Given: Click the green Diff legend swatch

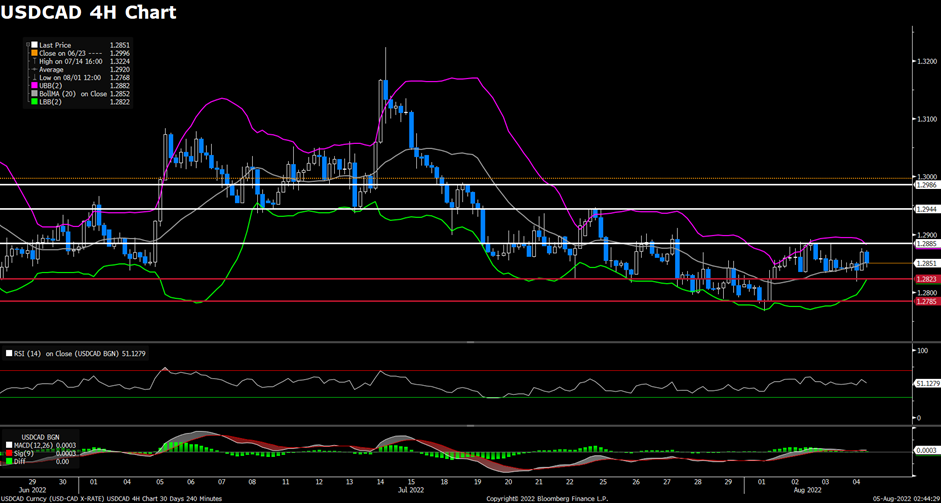Looking at the screenshot, I should (10, 462).
